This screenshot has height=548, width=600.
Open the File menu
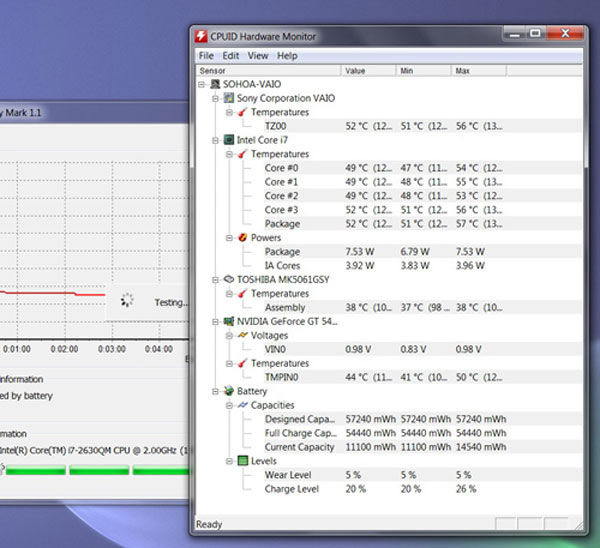point(205,56)
